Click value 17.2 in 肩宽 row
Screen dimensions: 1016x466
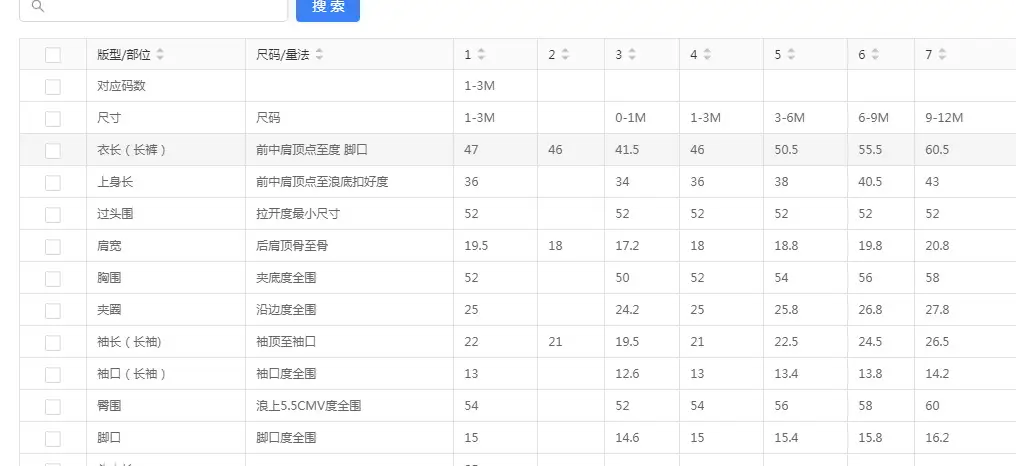627,246
